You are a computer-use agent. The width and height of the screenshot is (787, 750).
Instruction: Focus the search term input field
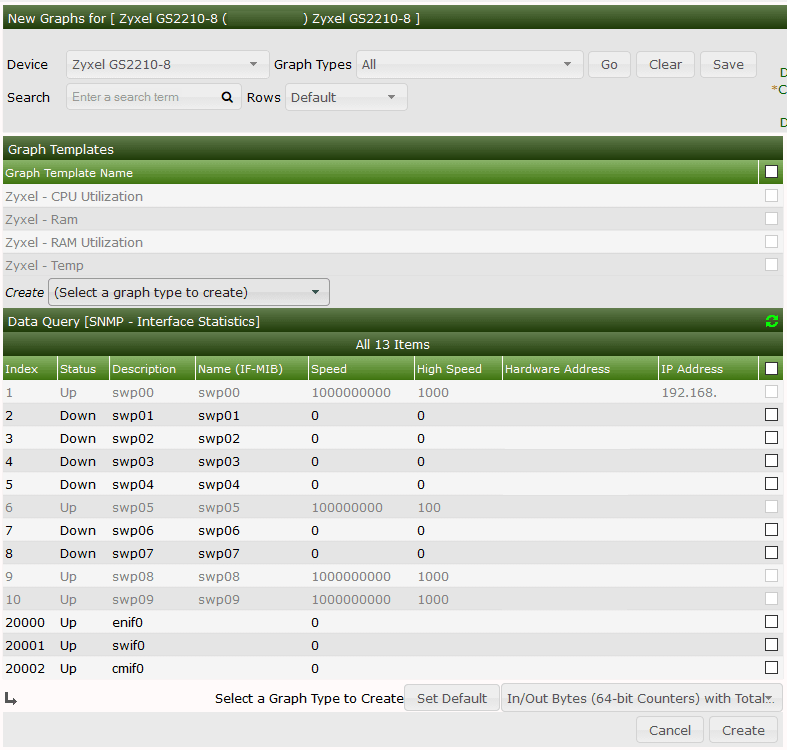click(143, 97)
